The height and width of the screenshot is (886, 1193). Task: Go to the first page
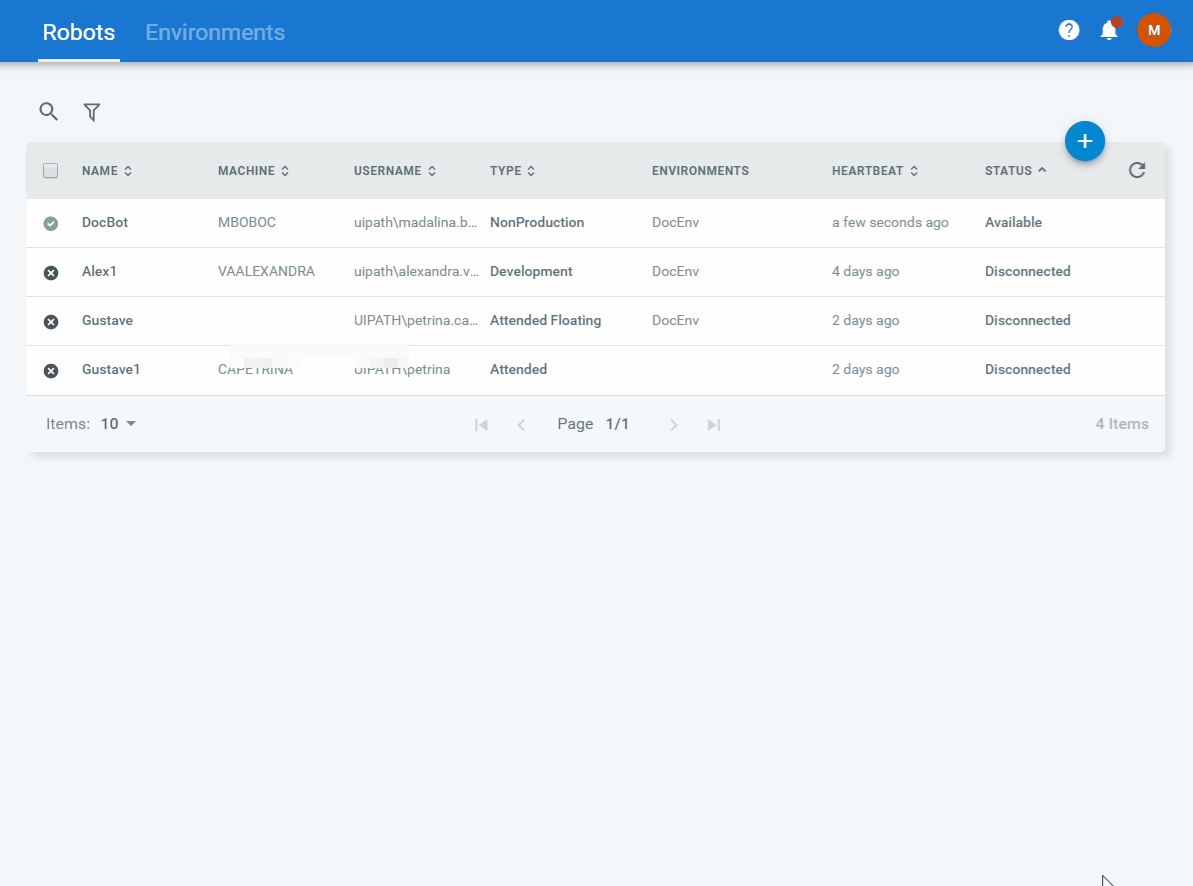[482, 425]
